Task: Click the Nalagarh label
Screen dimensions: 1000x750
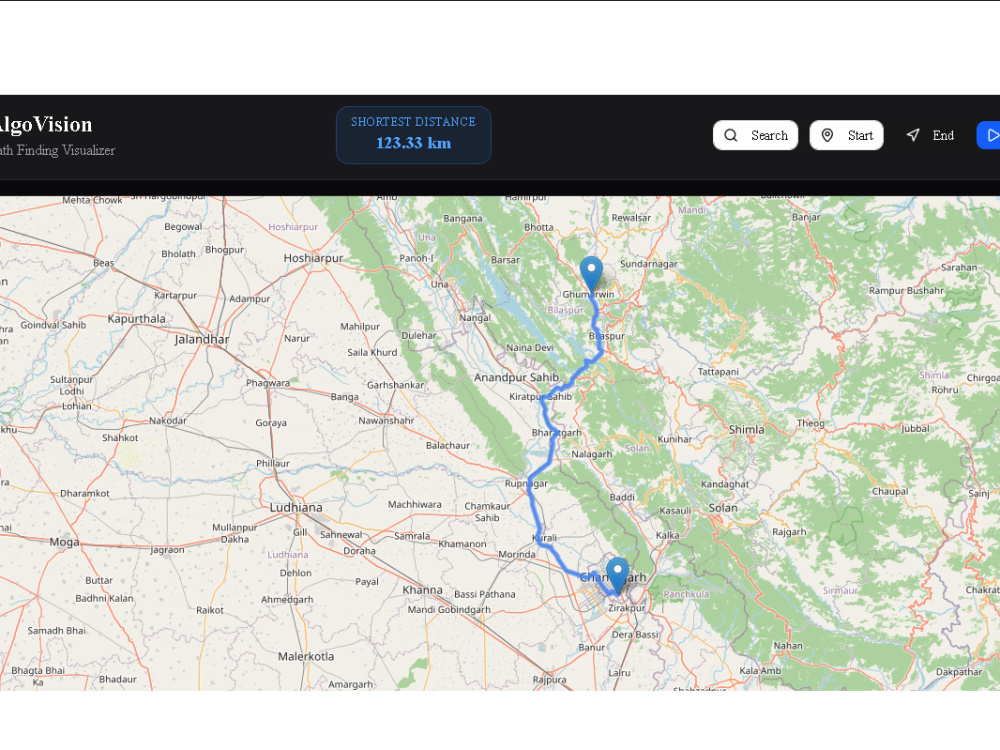Action: [x=591, y=454]
